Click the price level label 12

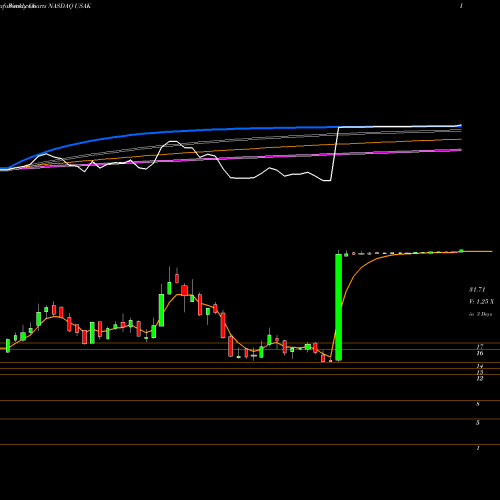480,379
